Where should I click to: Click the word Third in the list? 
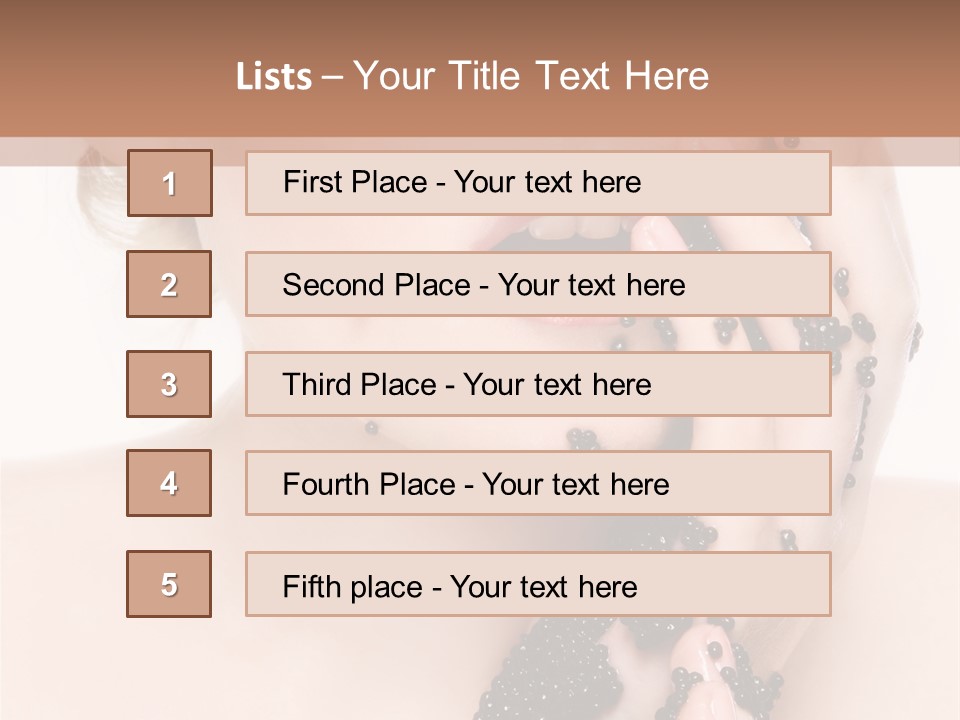(x=320, y=385)
